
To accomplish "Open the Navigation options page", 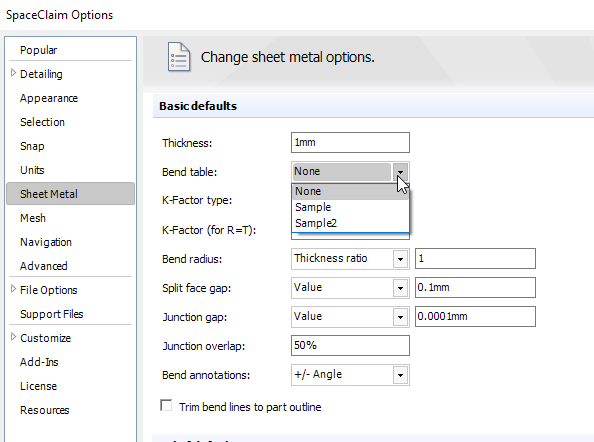I will pos(46,242).
